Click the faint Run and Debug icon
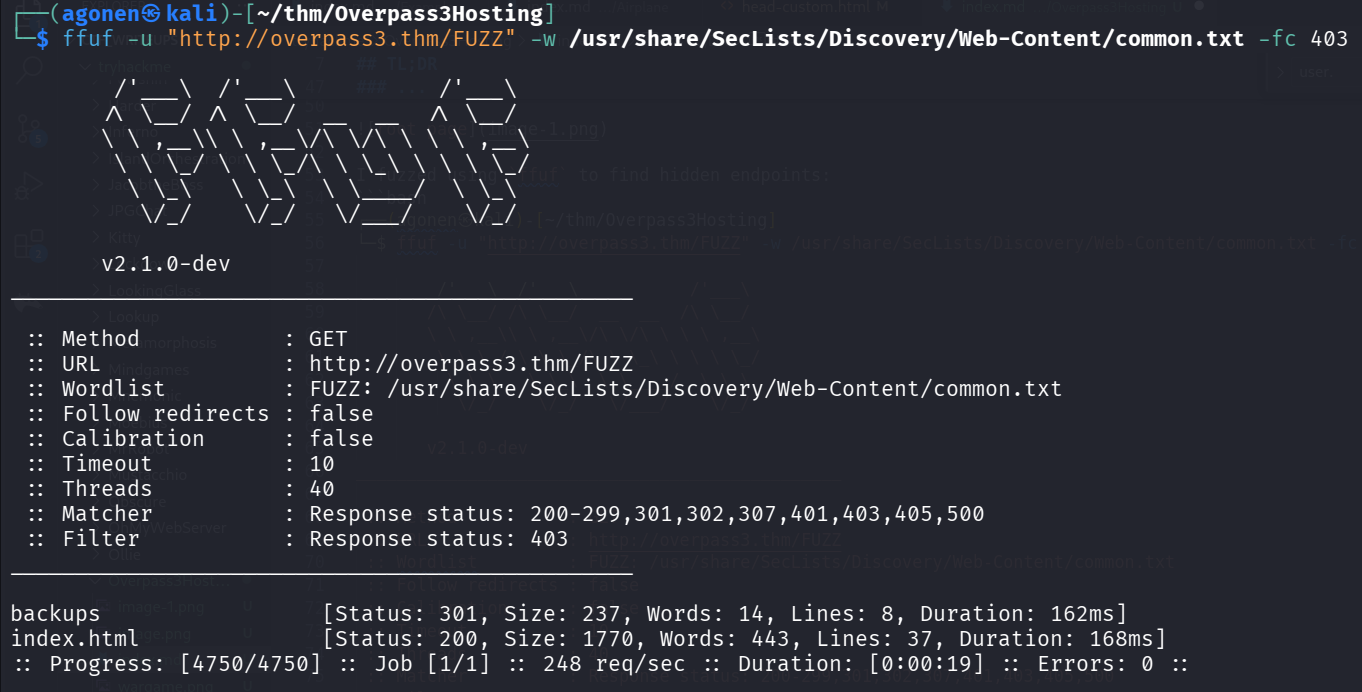Viewport: 1362px width, 692px height. 30,185
